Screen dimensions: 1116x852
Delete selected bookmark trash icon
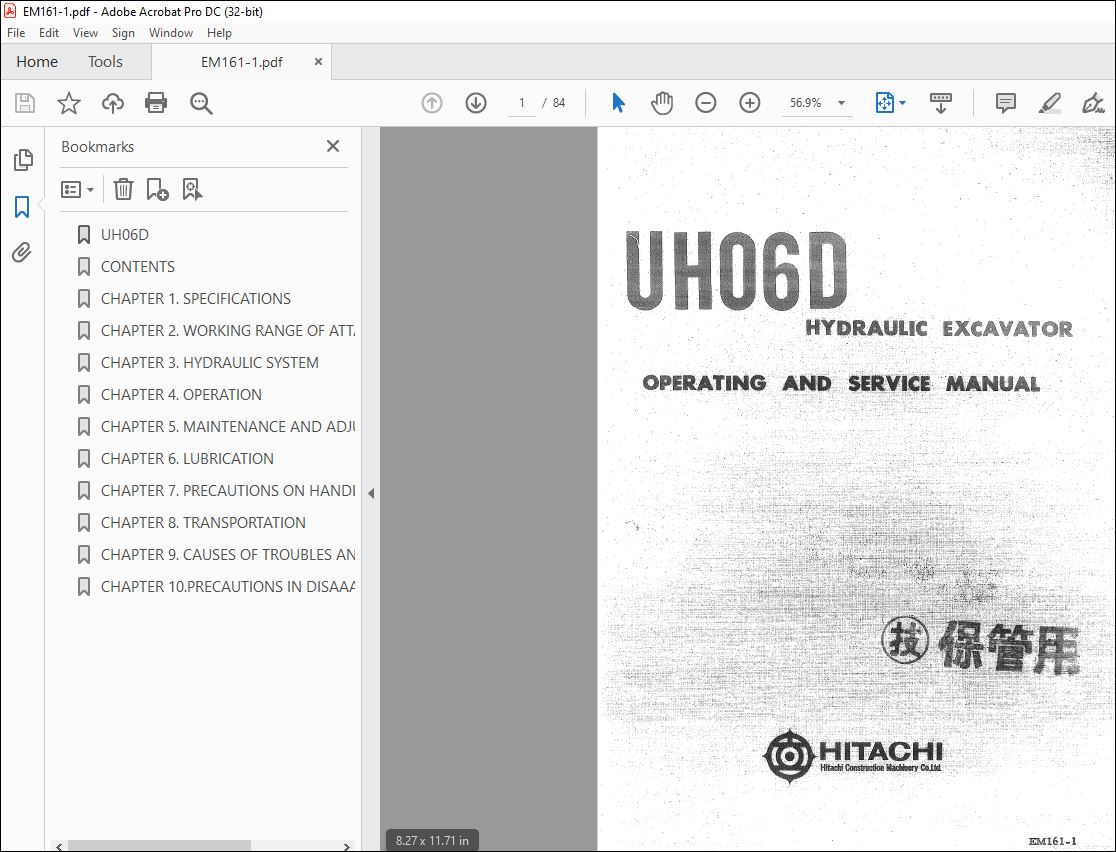[x=123, y=189]
